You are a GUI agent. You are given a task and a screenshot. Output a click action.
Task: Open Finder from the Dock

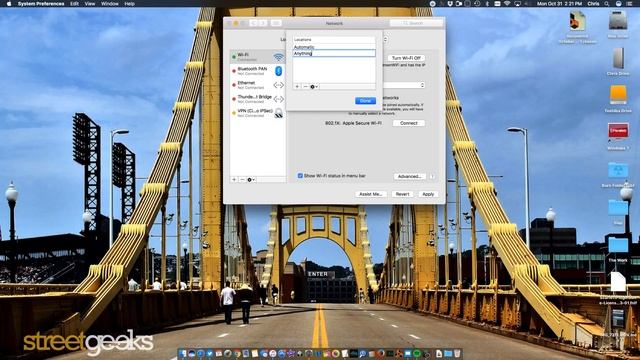point(183,353)
